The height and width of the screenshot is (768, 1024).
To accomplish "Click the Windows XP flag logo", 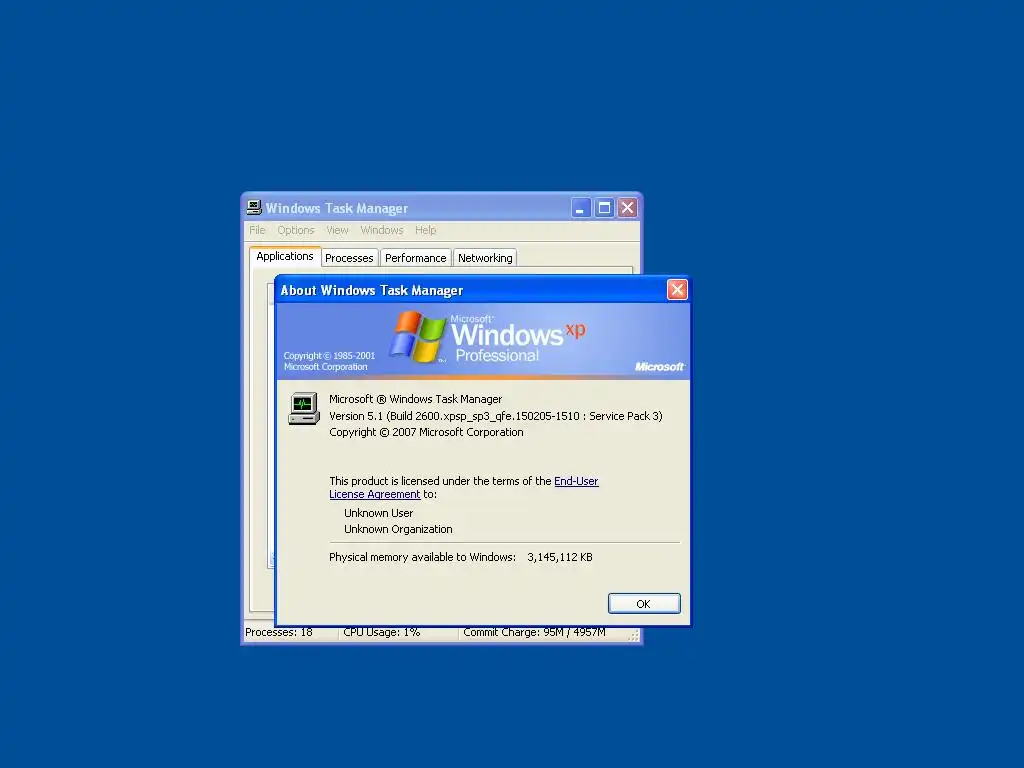I will pyautogui.click(x=417, y=337).
